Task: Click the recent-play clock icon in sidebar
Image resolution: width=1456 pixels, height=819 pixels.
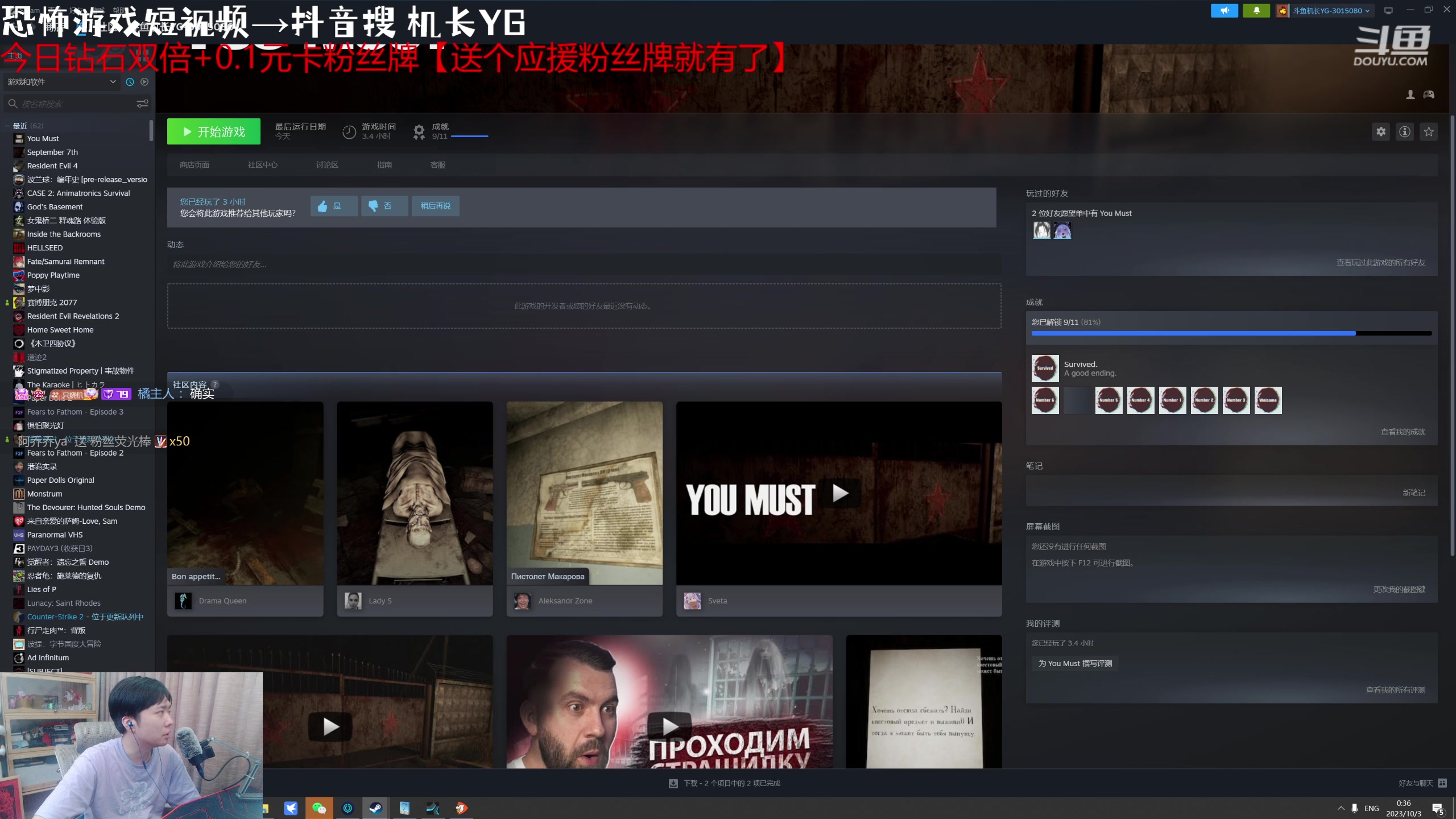Action: [130, 81]
